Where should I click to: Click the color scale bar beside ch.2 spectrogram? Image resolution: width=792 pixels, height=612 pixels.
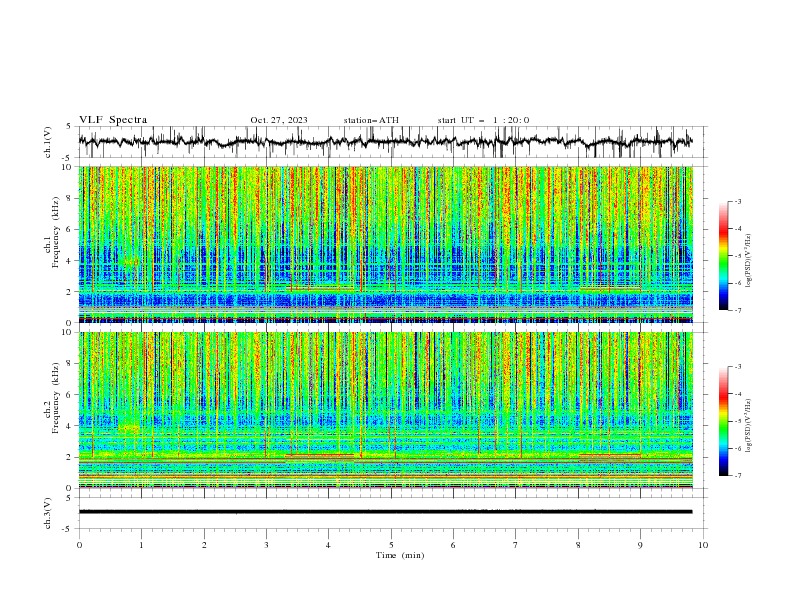pos(723,421)
